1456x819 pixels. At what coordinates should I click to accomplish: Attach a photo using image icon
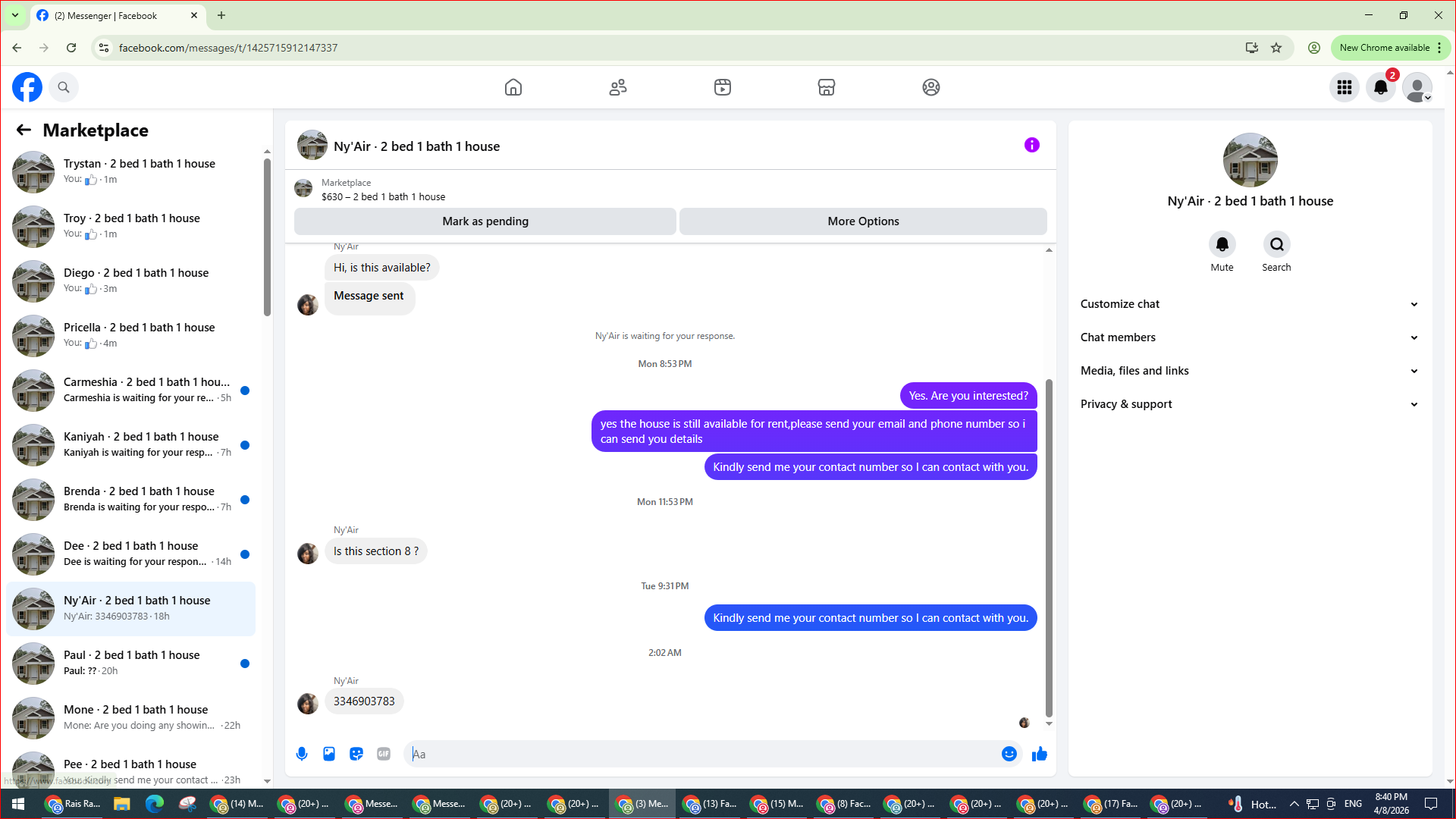[x=329, y=754]
